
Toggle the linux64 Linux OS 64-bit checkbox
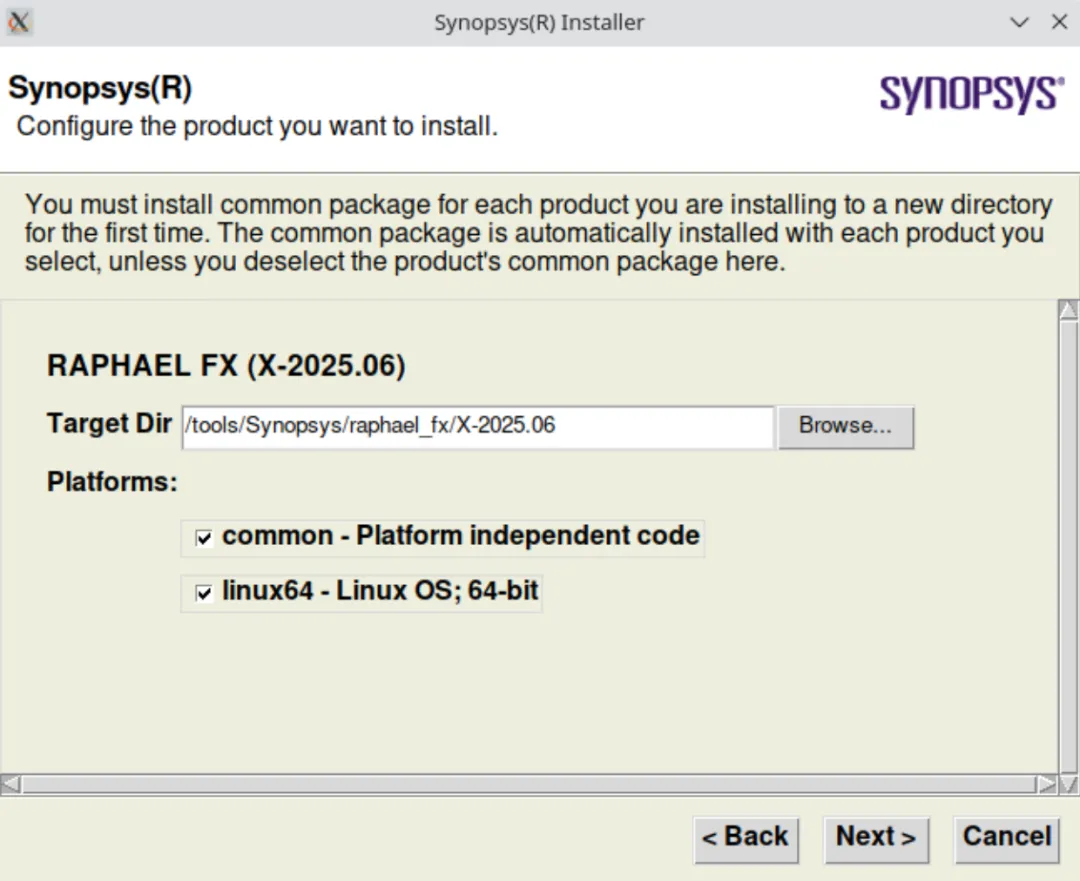(204, 593)
